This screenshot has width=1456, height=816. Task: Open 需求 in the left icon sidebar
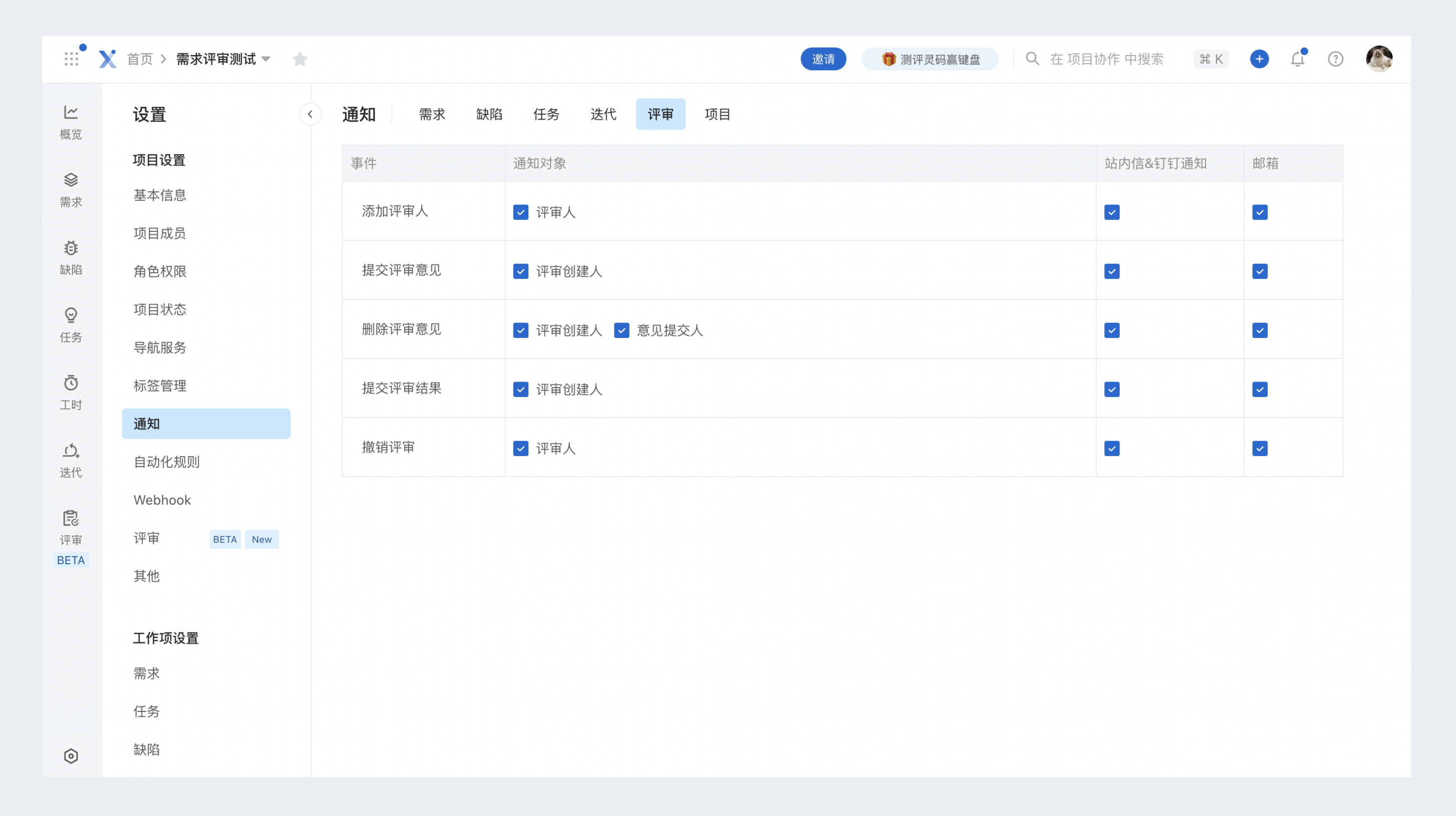[71, 190]
